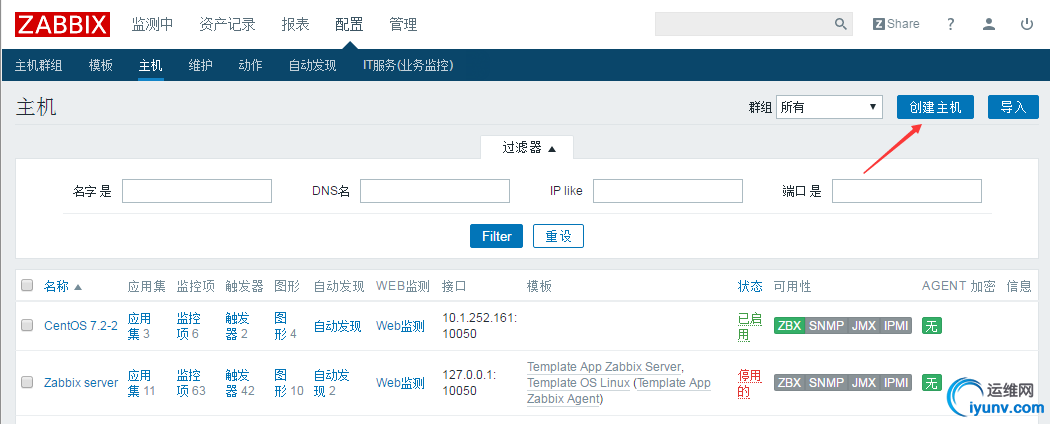
Task: Open 应用集 11 for Zabbix server
Action: 141,382
